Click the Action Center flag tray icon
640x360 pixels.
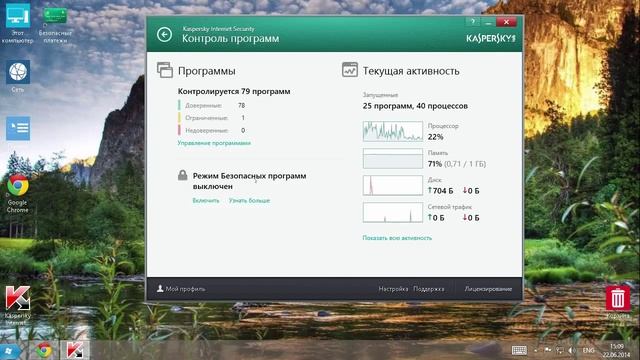pyautogui.click(x=548, y=350)
